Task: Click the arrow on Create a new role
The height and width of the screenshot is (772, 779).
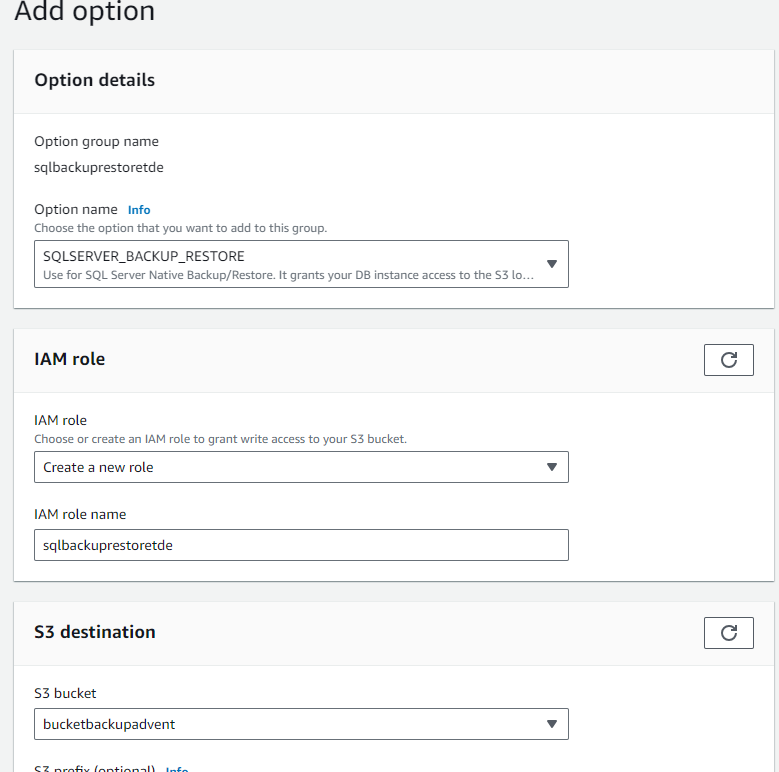Action: [551, 467]
